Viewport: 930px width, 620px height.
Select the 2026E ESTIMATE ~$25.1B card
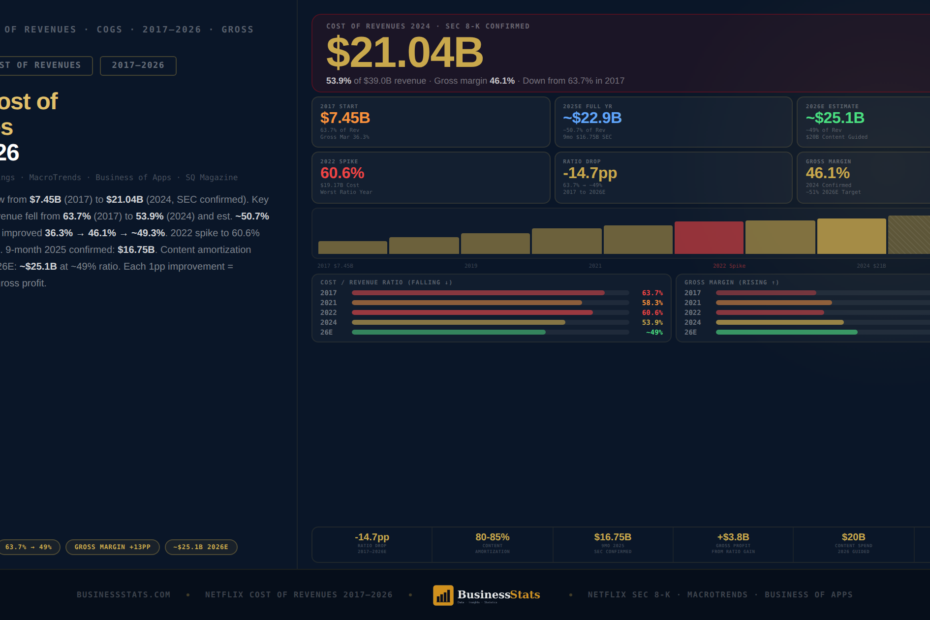pyautogui.click(x=864, y=122)
